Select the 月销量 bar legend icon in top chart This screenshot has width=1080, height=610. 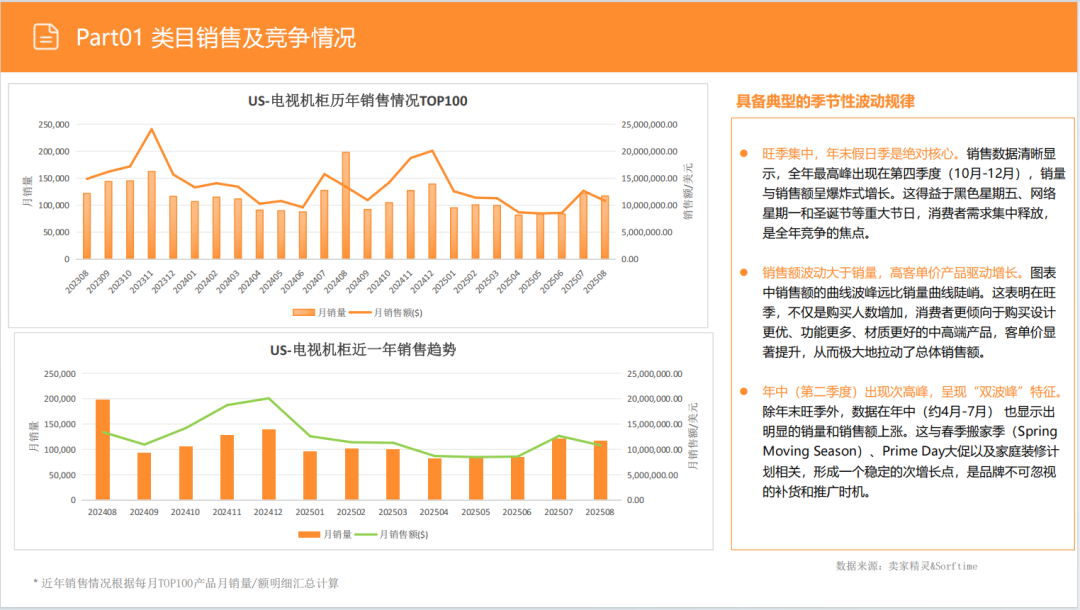coord(303,312)
